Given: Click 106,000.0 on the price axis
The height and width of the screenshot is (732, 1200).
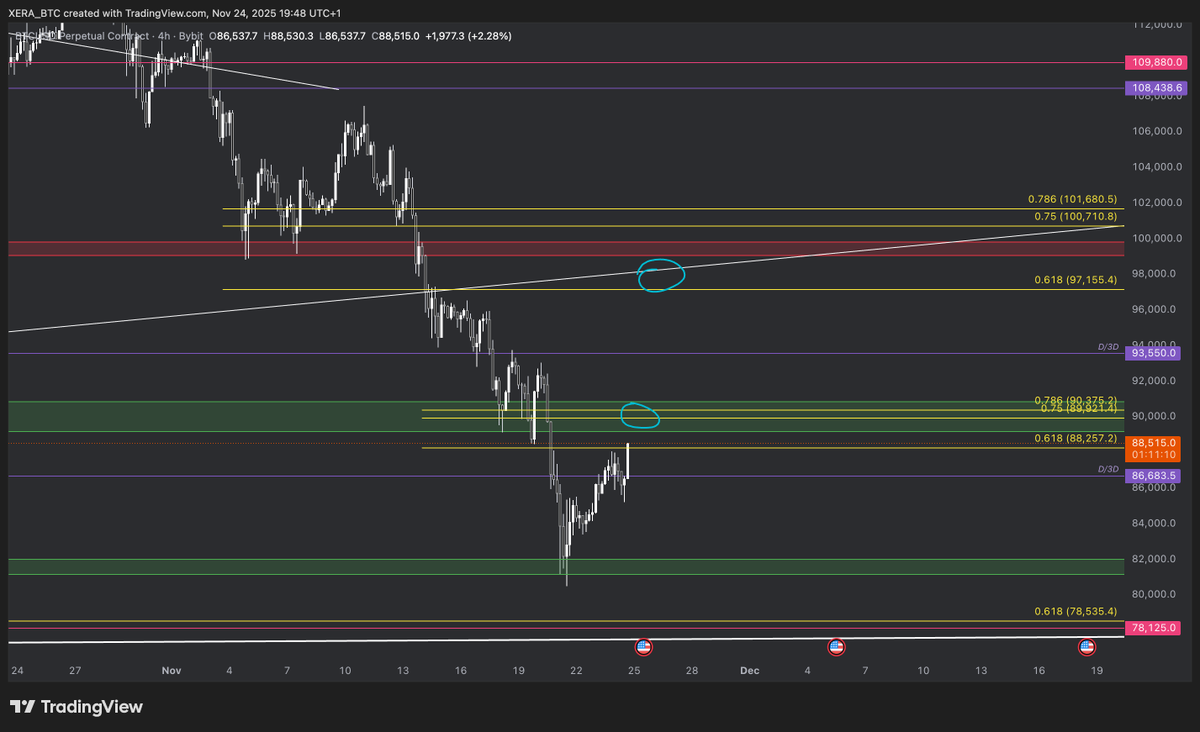Looking at the screenshot, I should (x=1155, y=131).
